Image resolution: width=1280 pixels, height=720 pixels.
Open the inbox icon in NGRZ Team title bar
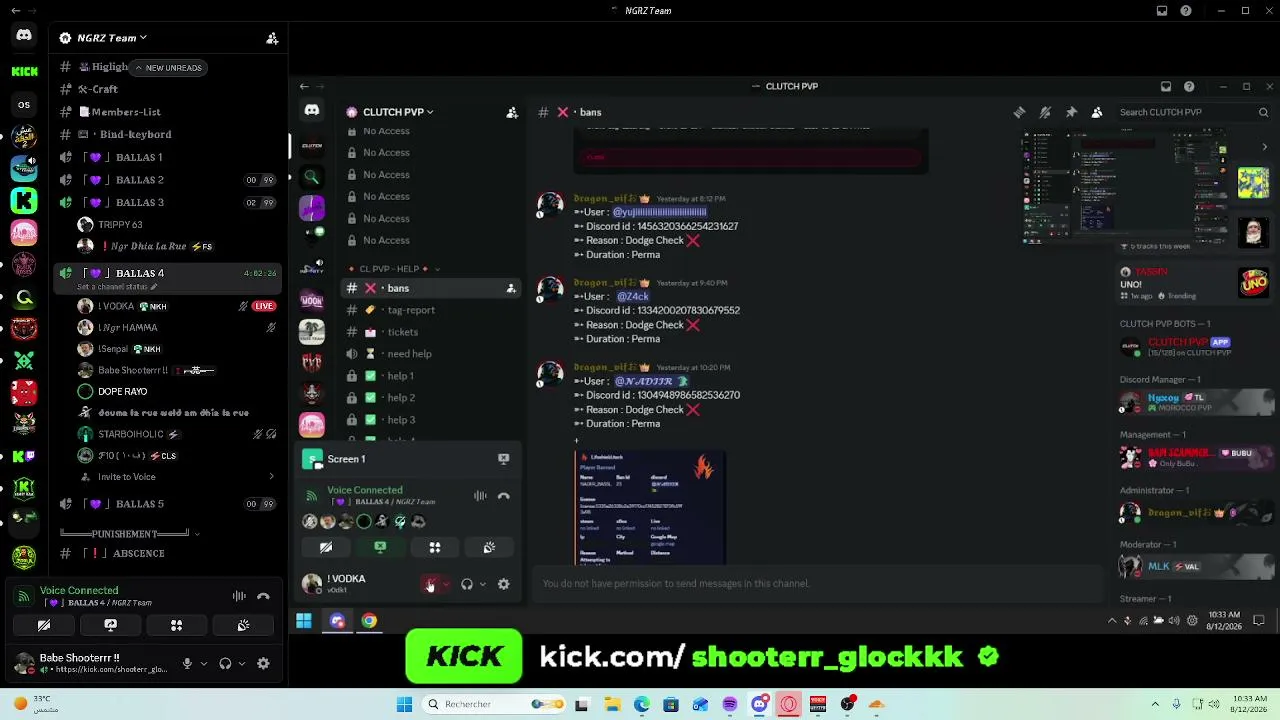[x=1162, y=11]
